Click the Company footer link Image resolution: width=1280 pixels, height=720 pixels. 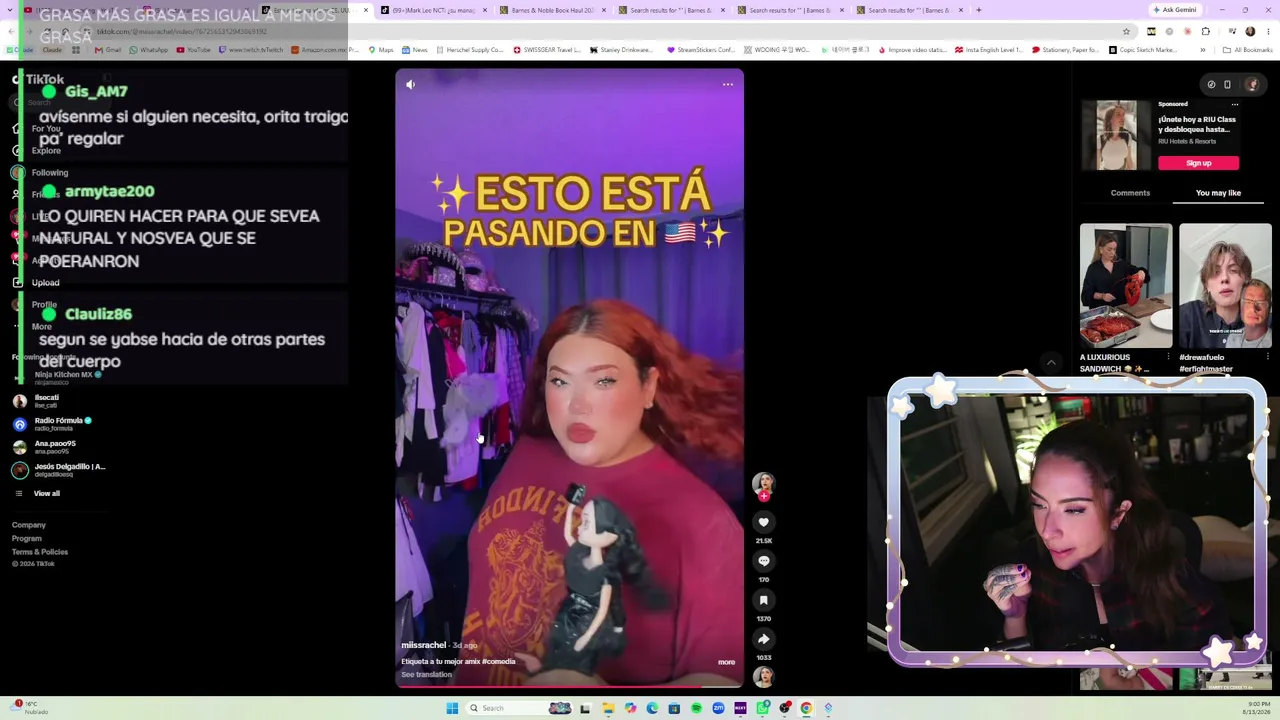(x=29, y=525)
